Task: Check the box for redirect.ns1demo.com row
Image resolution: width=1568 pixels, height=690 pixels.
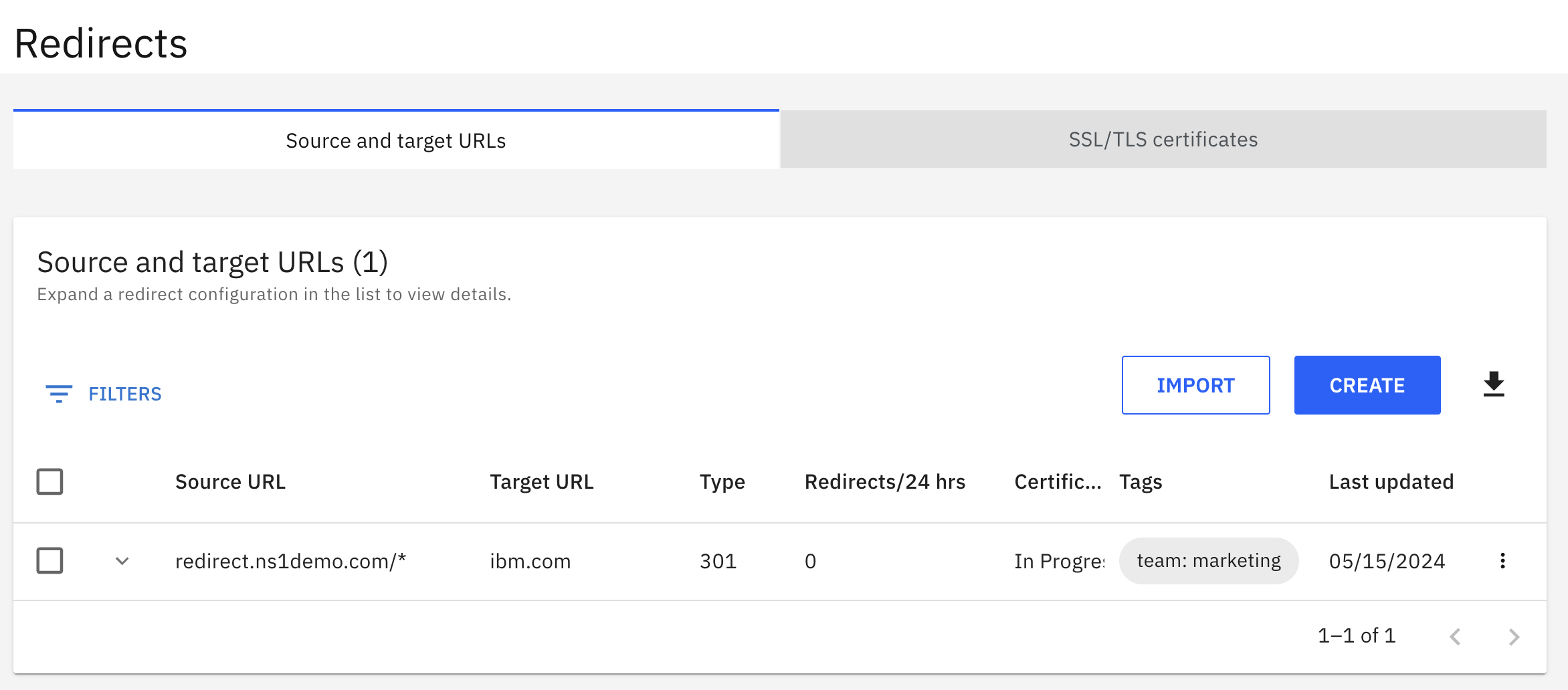Action: tap(50, 560)
